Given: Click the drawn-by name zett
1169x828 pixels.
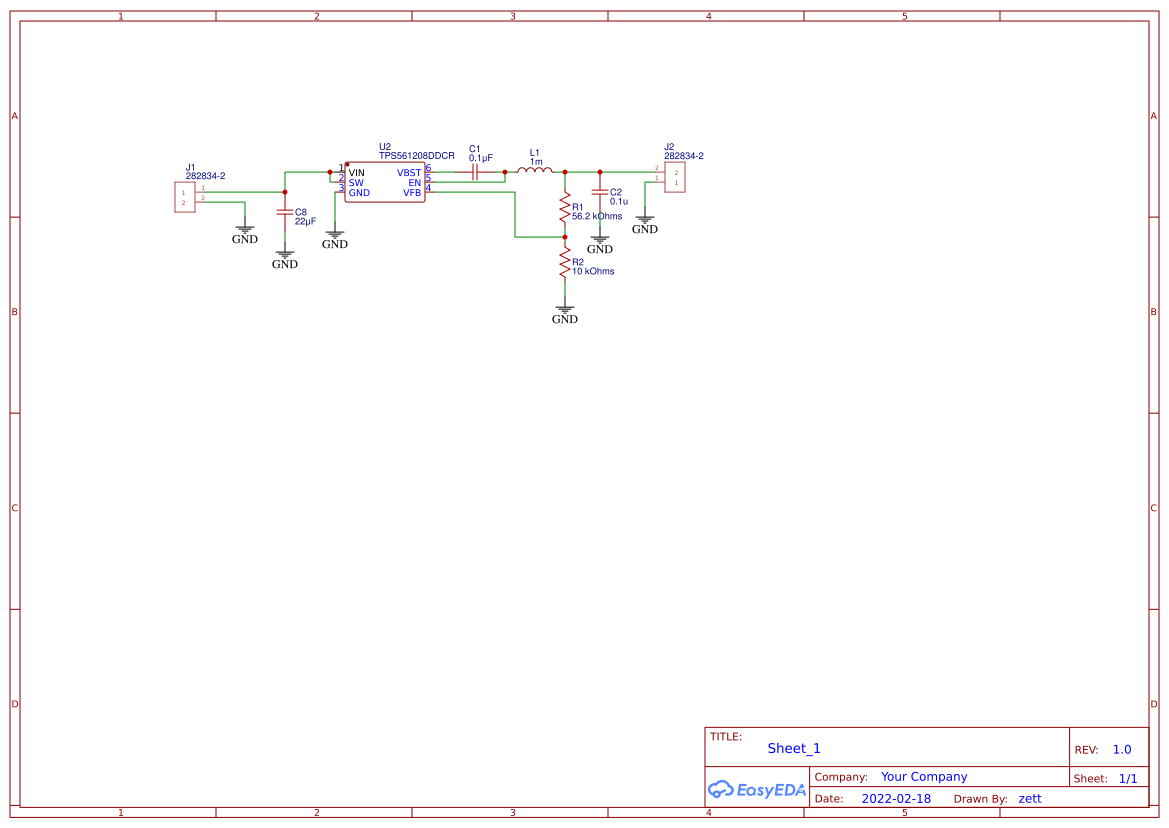Looking at the screenshot, I should (1029, 798).
